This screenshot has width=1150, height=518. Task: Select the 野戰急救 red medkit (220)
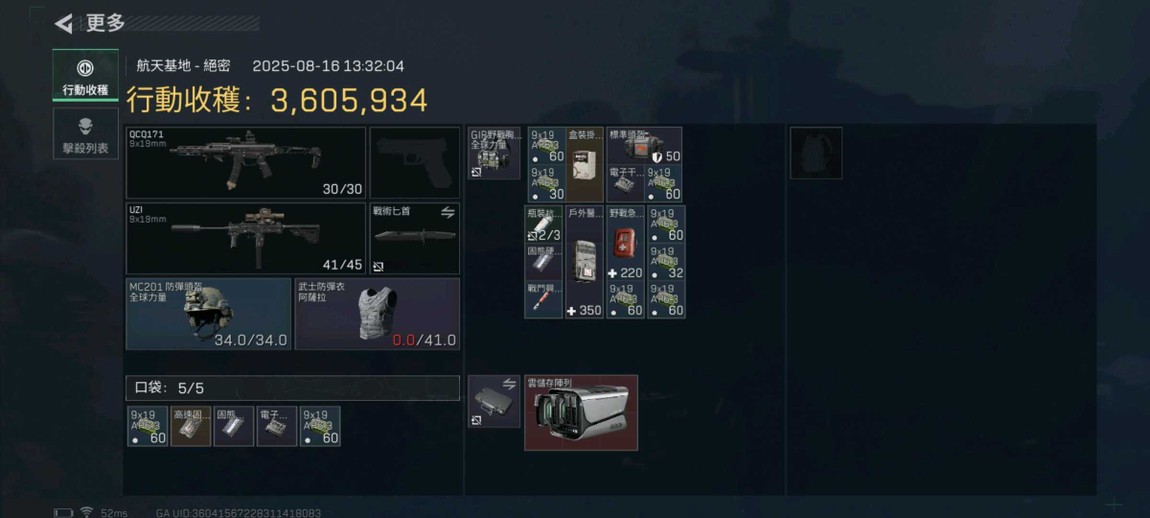pos(626,243)
